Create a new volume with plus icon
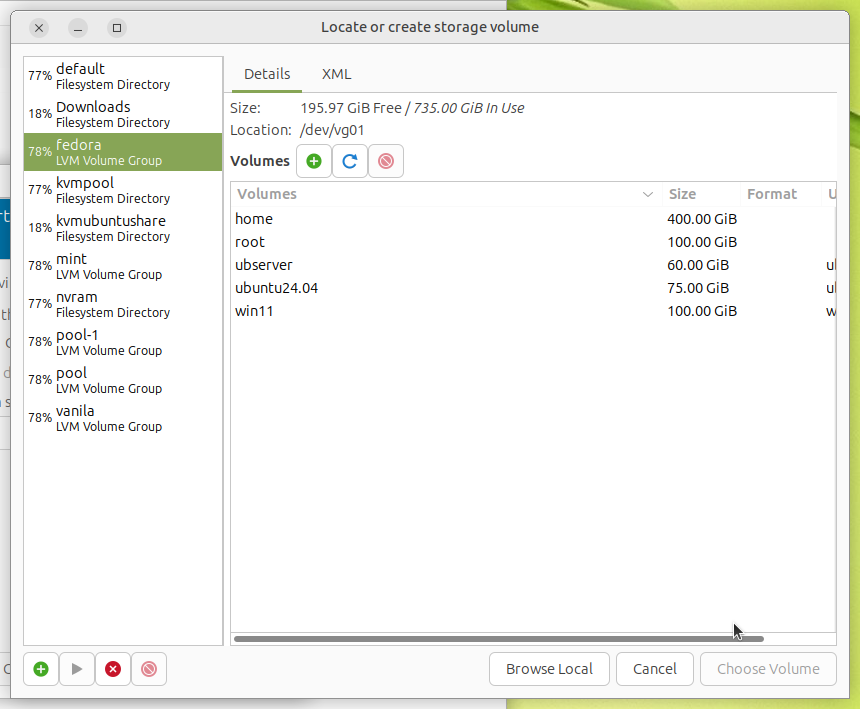The height and width of the screenshot is (709, 860). 314,161
